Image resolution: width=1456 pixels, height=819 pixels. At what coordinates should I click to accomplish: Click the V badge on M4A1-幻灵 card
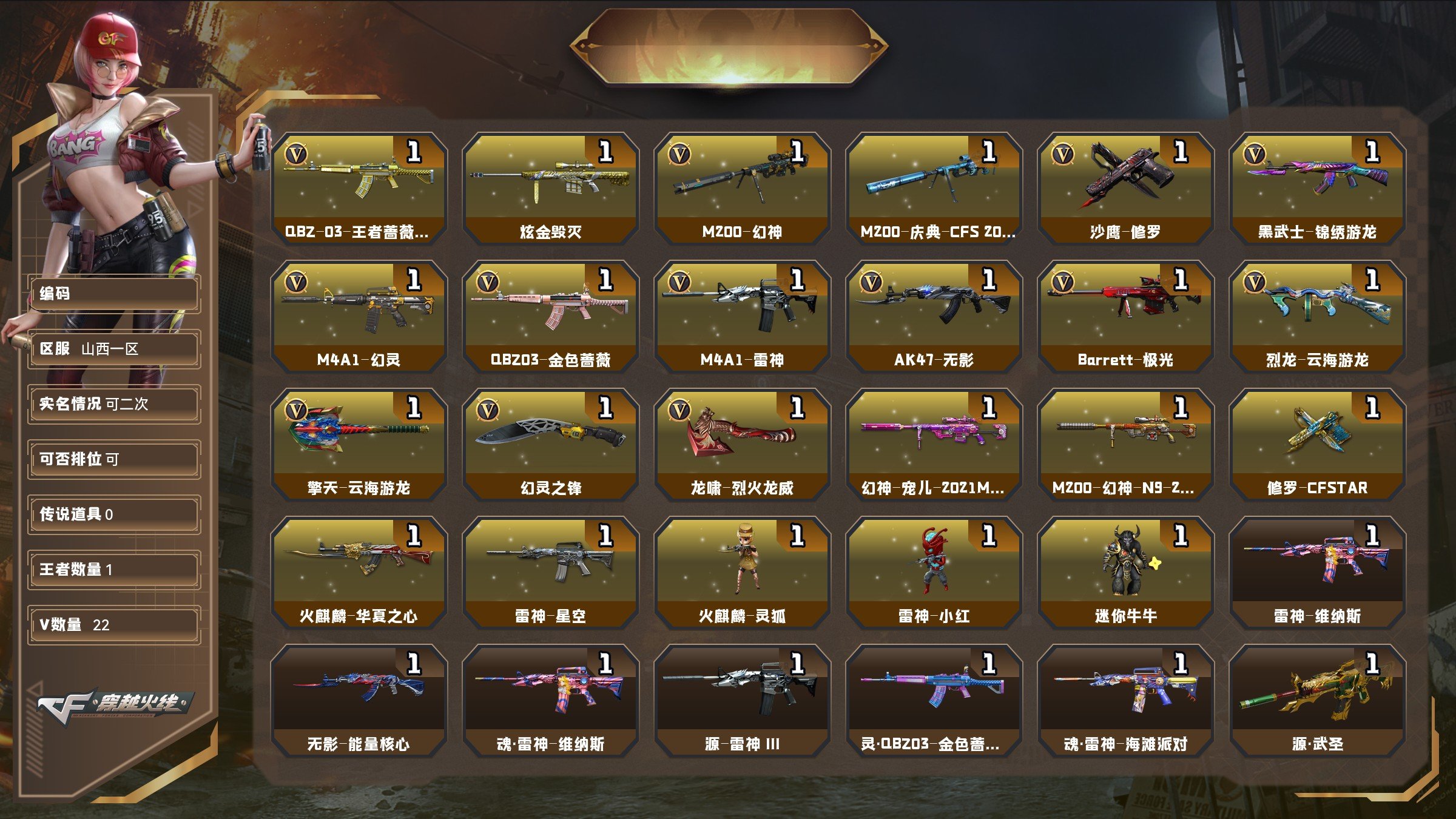pos(296,282)
